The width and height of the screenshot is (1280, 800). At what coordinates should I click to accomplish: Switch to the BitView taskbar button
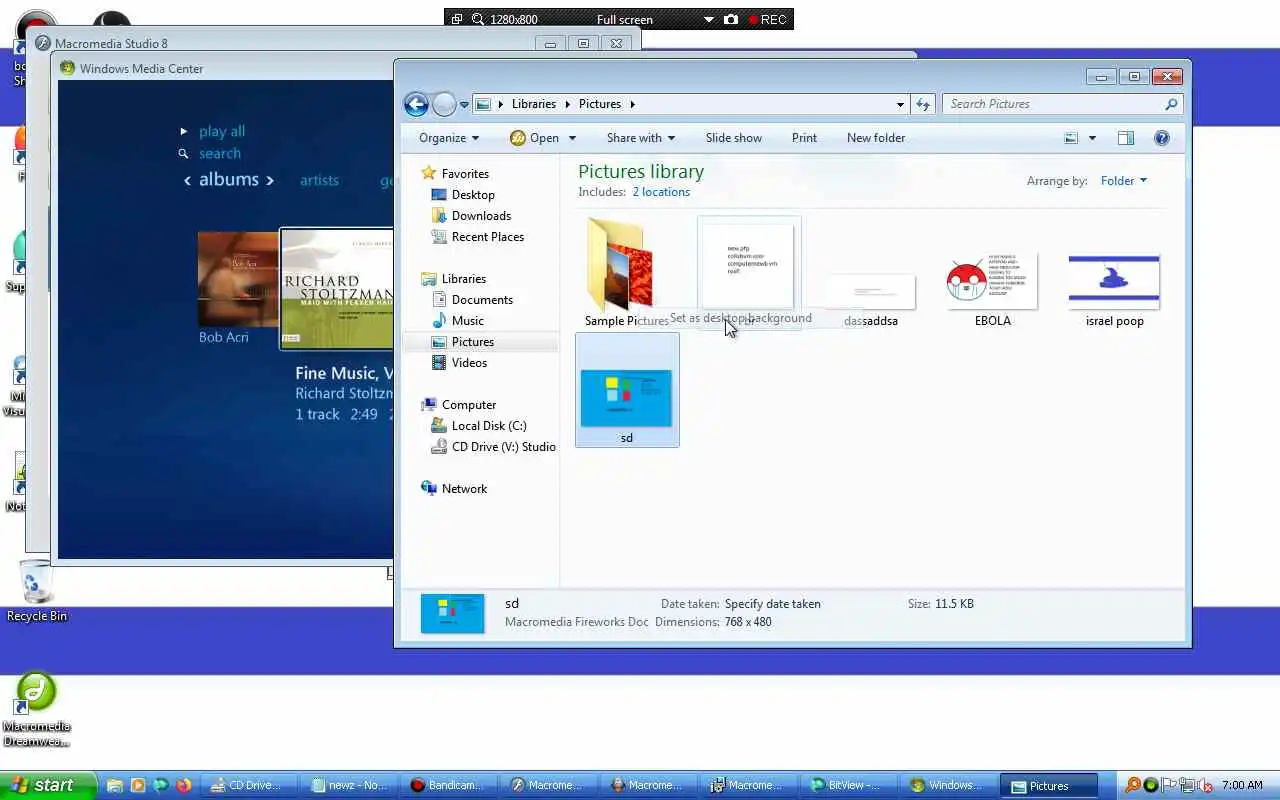click(847, 786)
